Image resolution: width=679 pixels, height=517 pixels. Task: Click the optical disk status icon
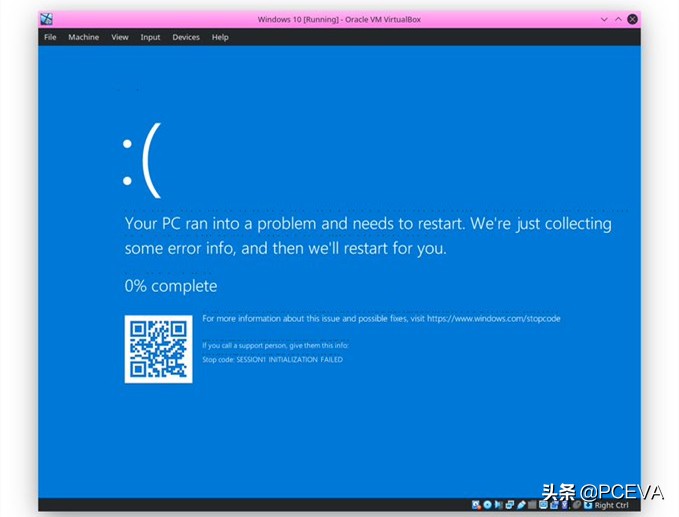pyautogui.click(x=488, y=505)
